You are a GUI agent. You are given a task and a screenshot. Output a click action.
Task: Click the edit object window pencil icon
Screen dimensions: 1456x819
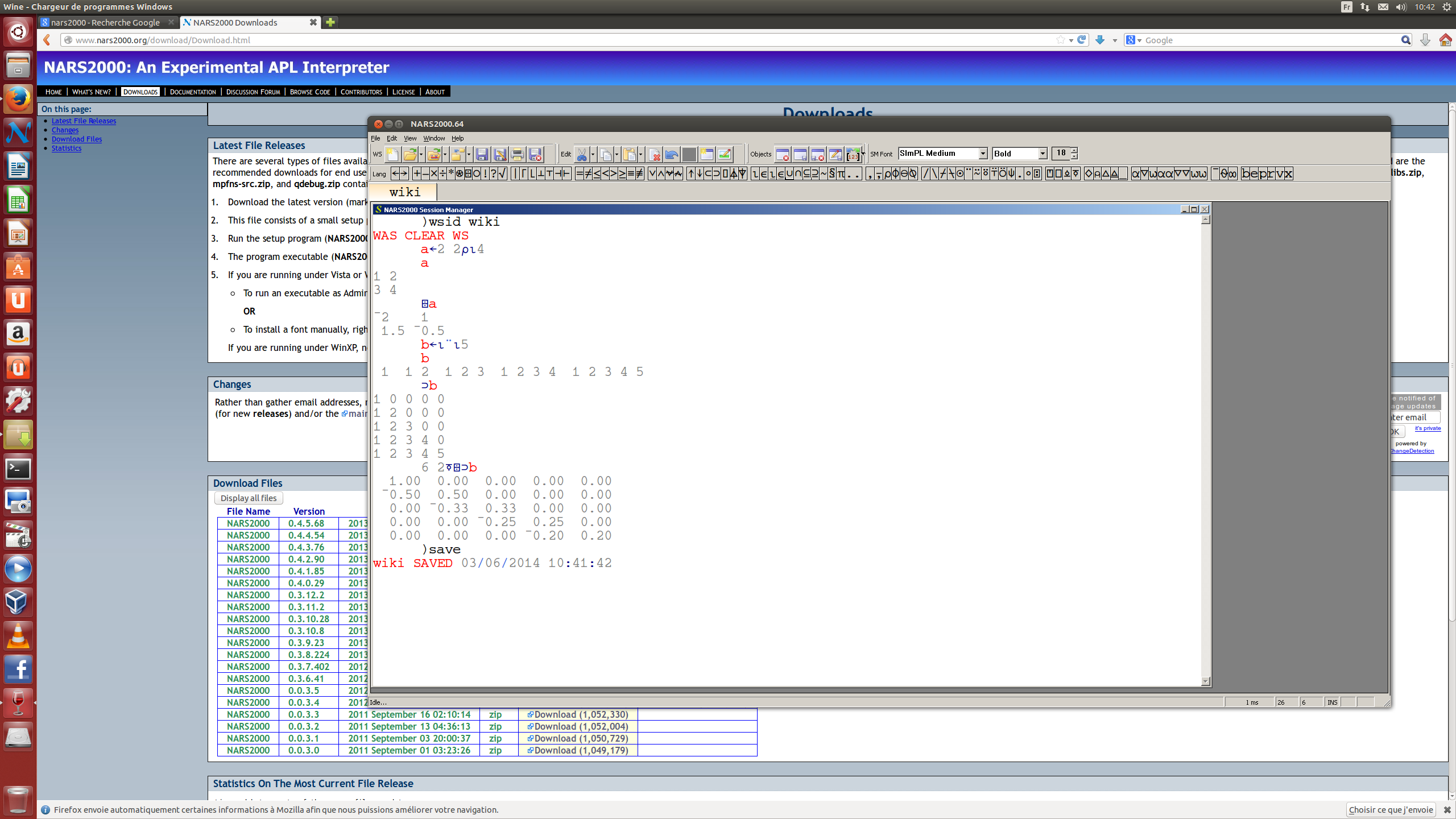coord(835,154)
